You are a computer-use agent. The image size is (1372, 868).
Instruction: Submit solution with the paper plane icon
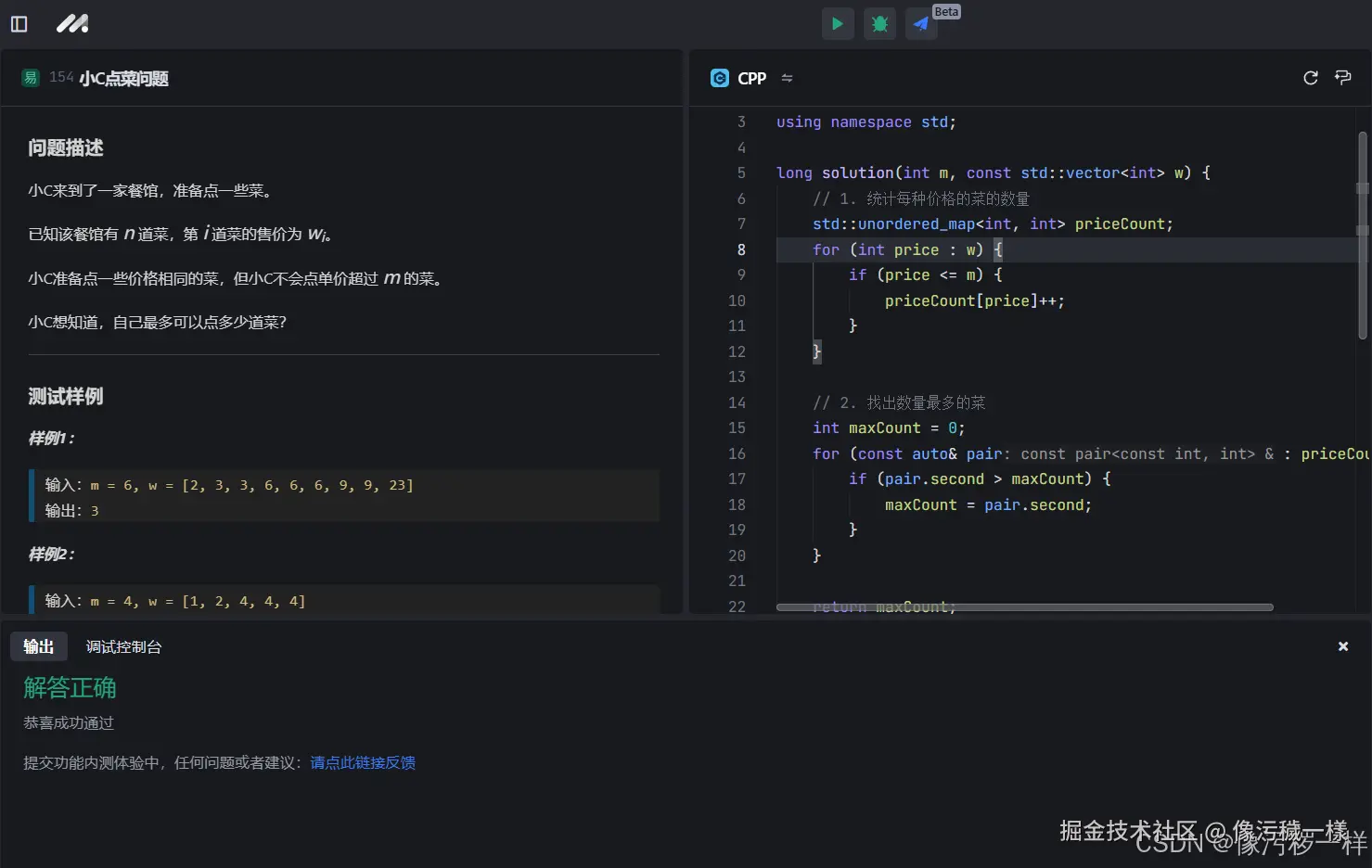921,24
